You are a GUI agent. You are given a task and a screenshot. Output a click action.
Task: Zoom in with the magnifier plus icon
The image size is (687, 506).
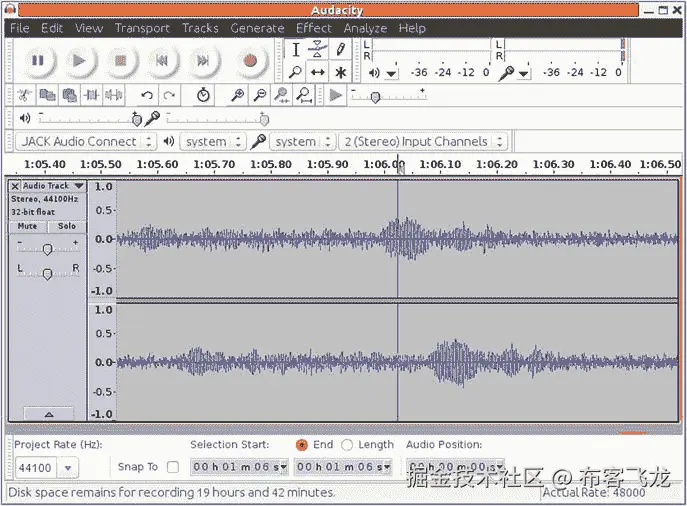click(x=237, y=95)
